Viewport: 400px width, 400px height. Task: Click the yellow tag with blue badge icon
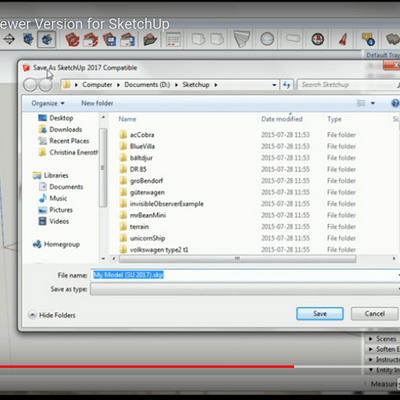368,39
